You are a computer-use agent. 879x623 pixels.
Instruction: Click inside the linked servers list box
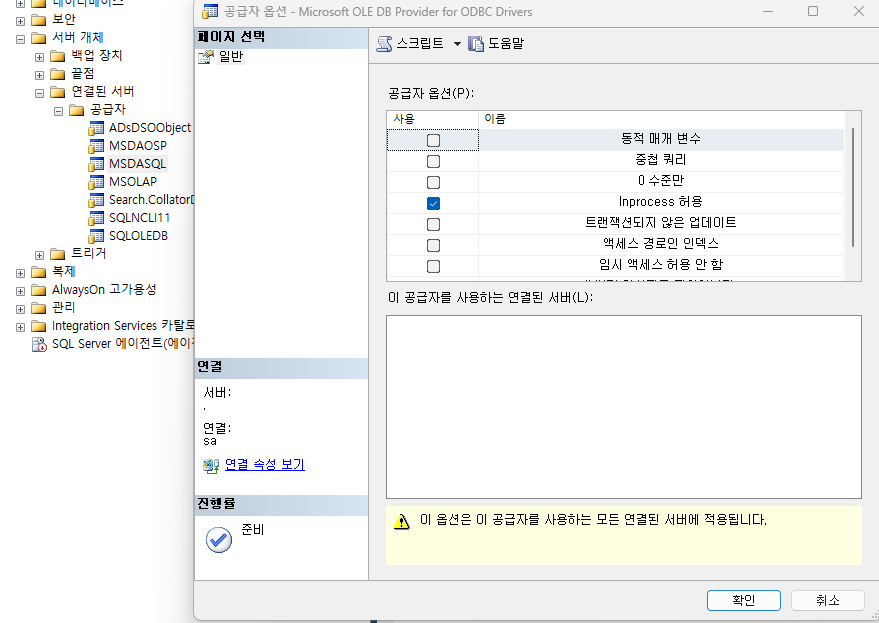click(624, 407)
